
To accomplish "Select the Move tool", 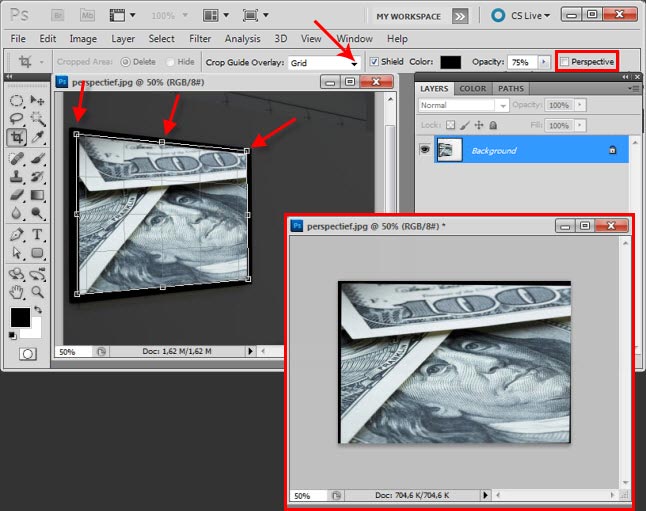I will point(37,100).
